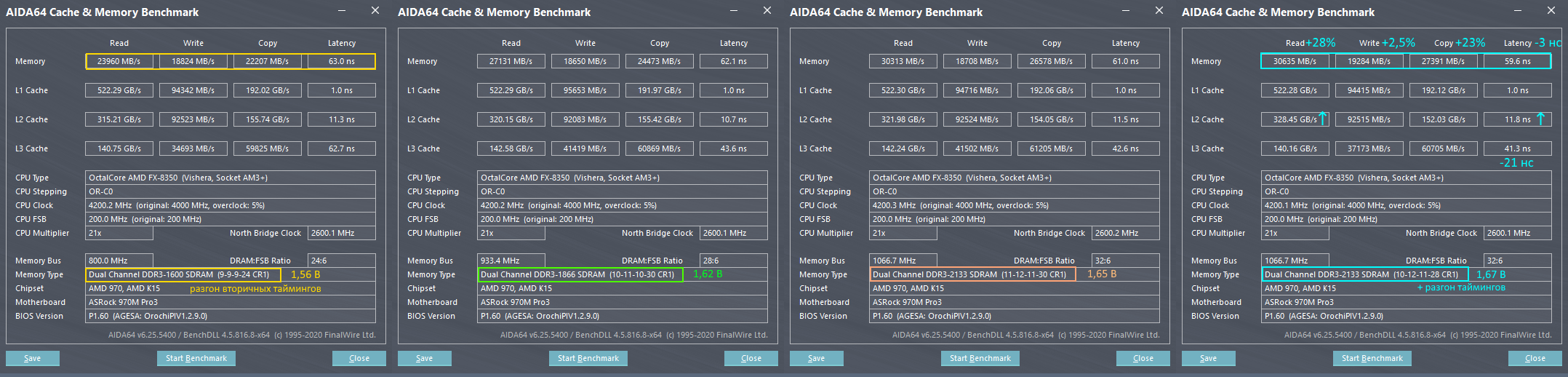Click Save in the DDR3-2133 11-12-11-30 window
The width and height of the screenshot is (1568, 377).
pos(817,358)
